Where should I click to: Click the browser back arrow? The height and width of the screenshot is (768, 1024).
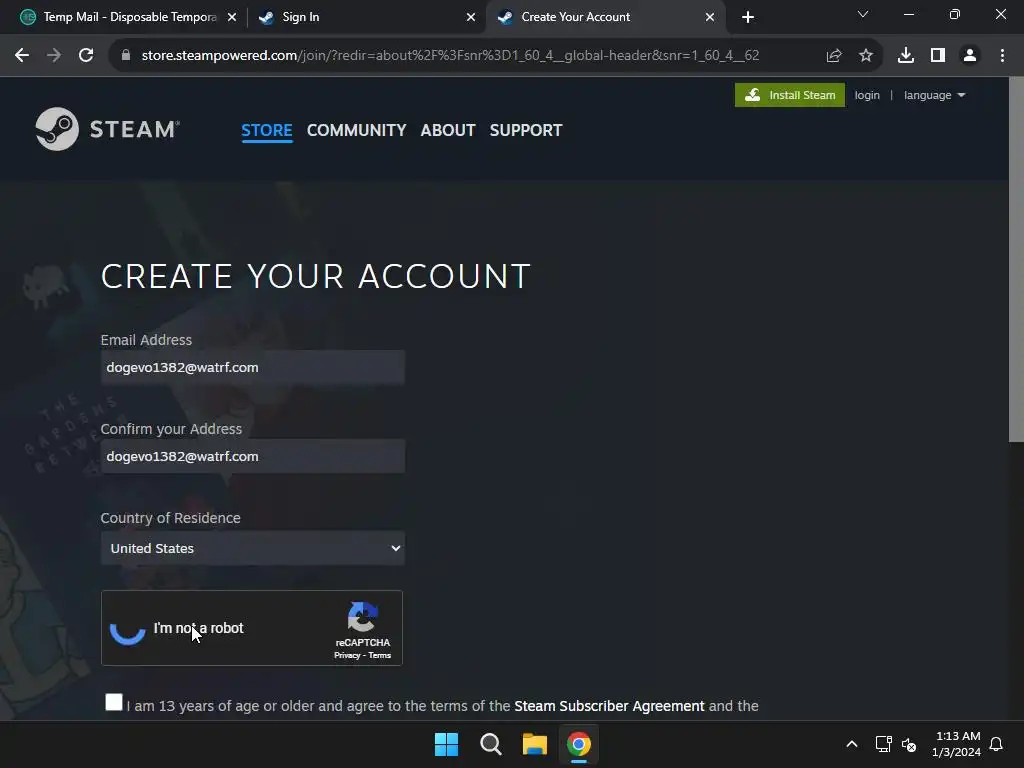(x=22, y=56)
